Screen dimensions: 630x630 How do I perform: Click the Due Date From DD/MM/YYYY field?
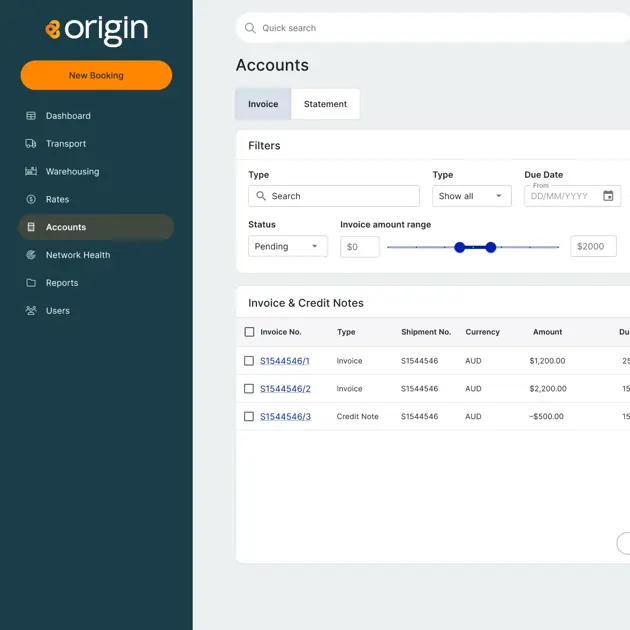(572, 196)
